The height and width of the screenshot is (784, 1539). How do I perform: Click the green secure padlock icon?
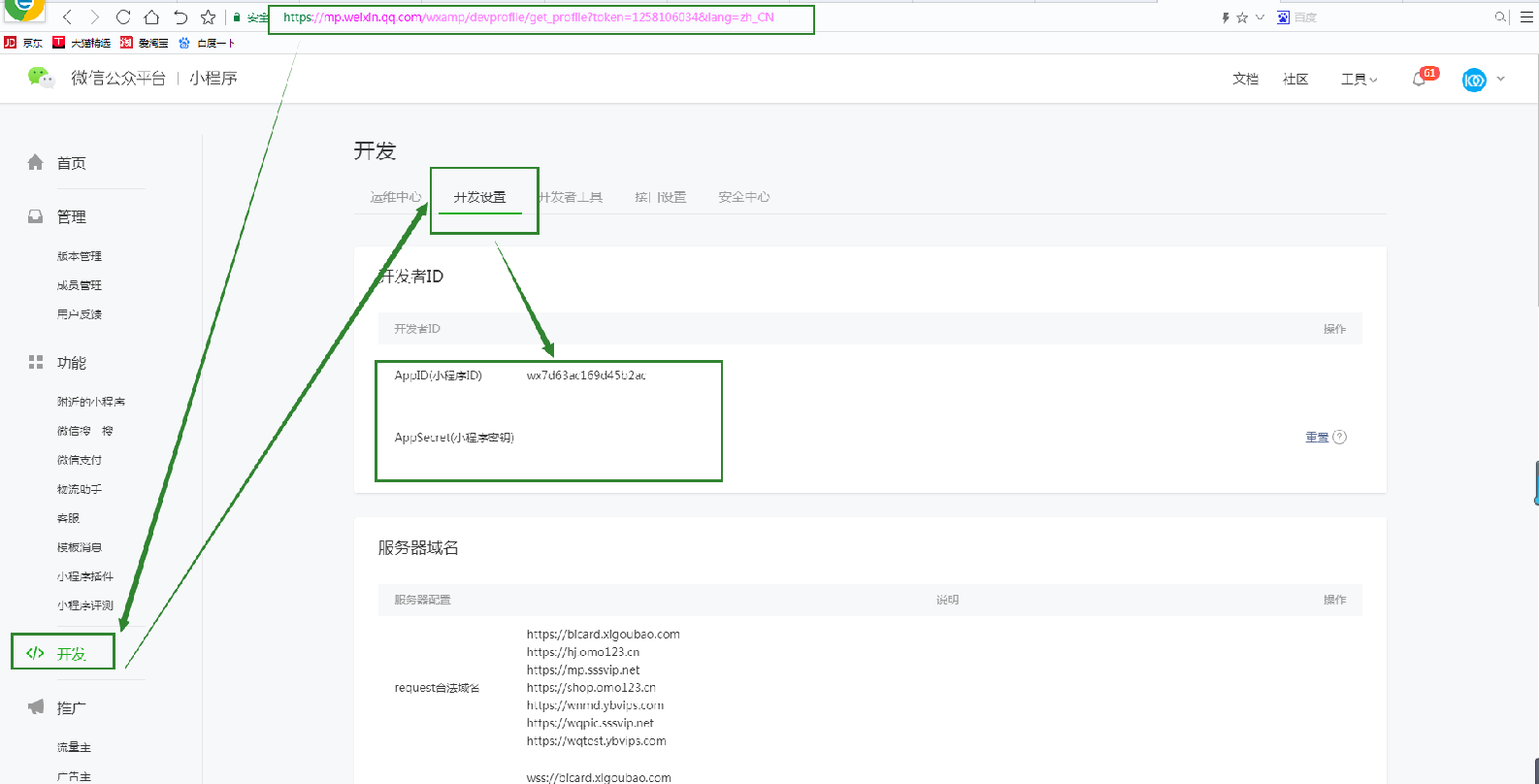(x=236, y=17)
